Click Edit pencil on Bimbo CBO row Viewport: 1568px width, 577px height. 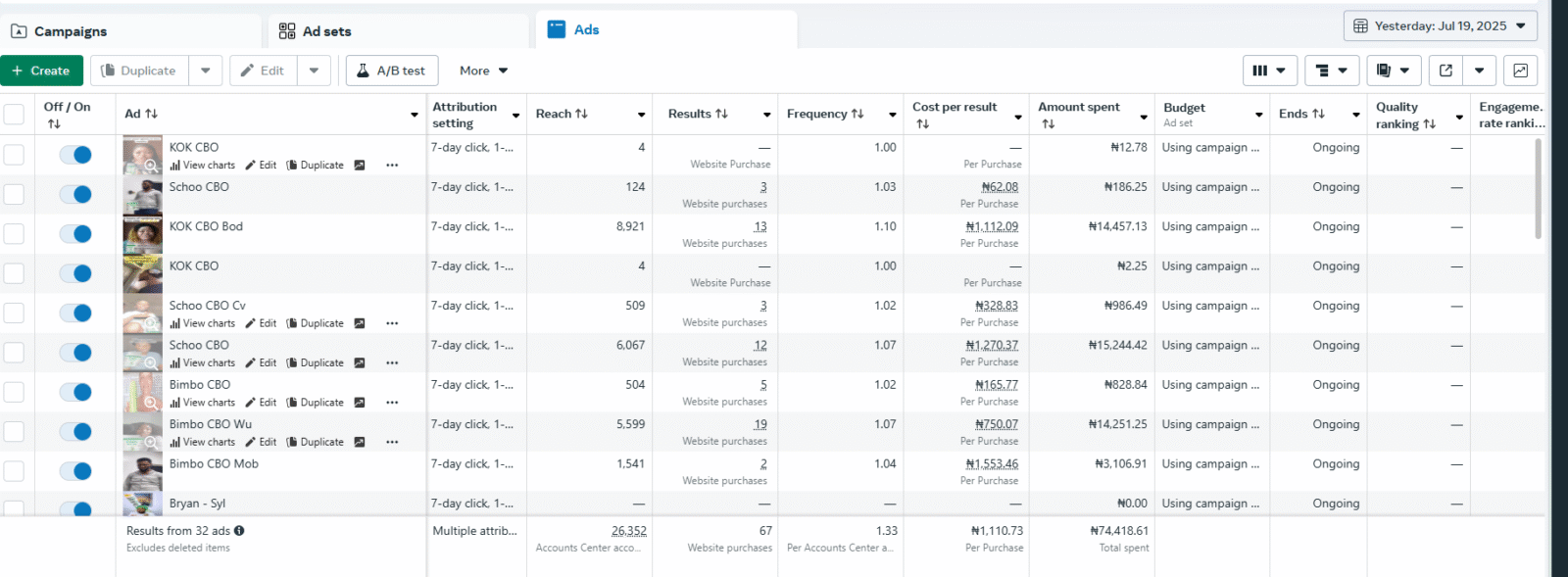[261, 403]
